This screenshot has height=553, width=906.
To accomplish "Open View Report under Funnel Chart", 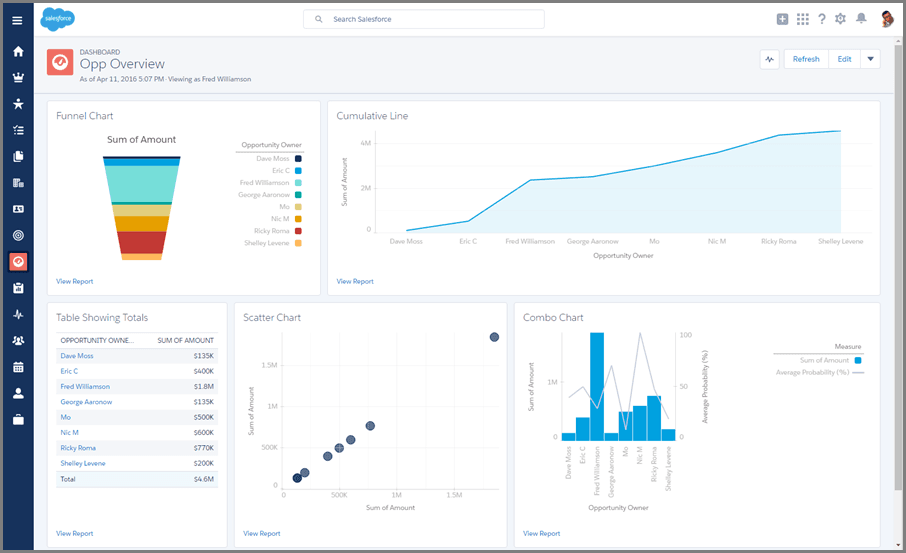I will (x=75, y=281).
